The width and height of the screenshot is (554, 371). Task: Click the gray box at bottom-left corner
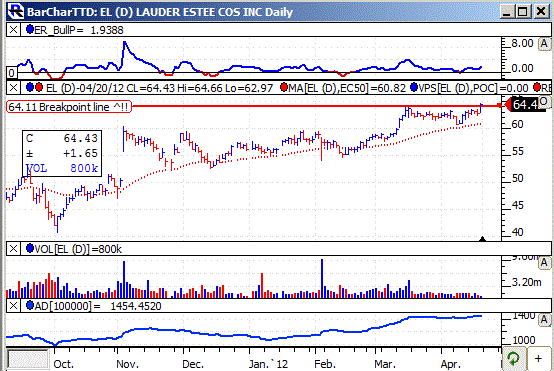(28, 359)
